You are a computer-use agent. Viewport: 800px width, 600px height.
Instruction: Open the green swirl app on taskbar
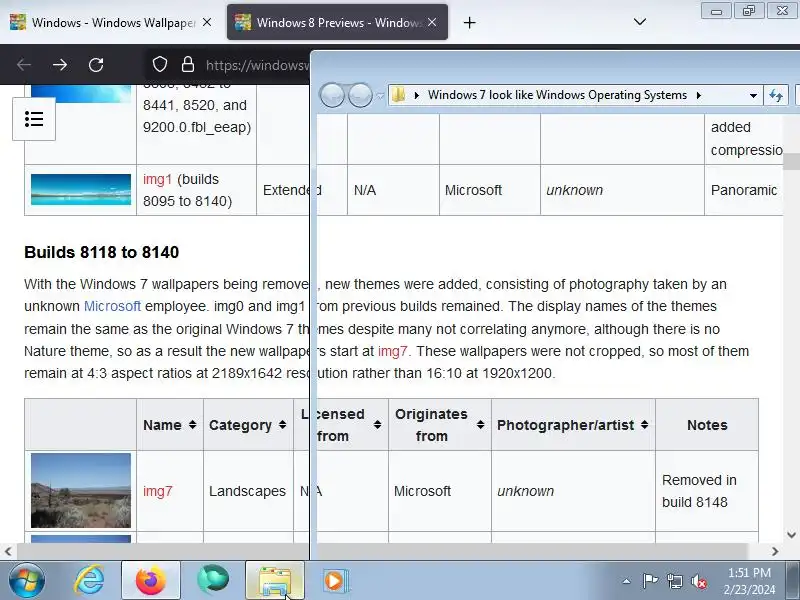(213, 580)
